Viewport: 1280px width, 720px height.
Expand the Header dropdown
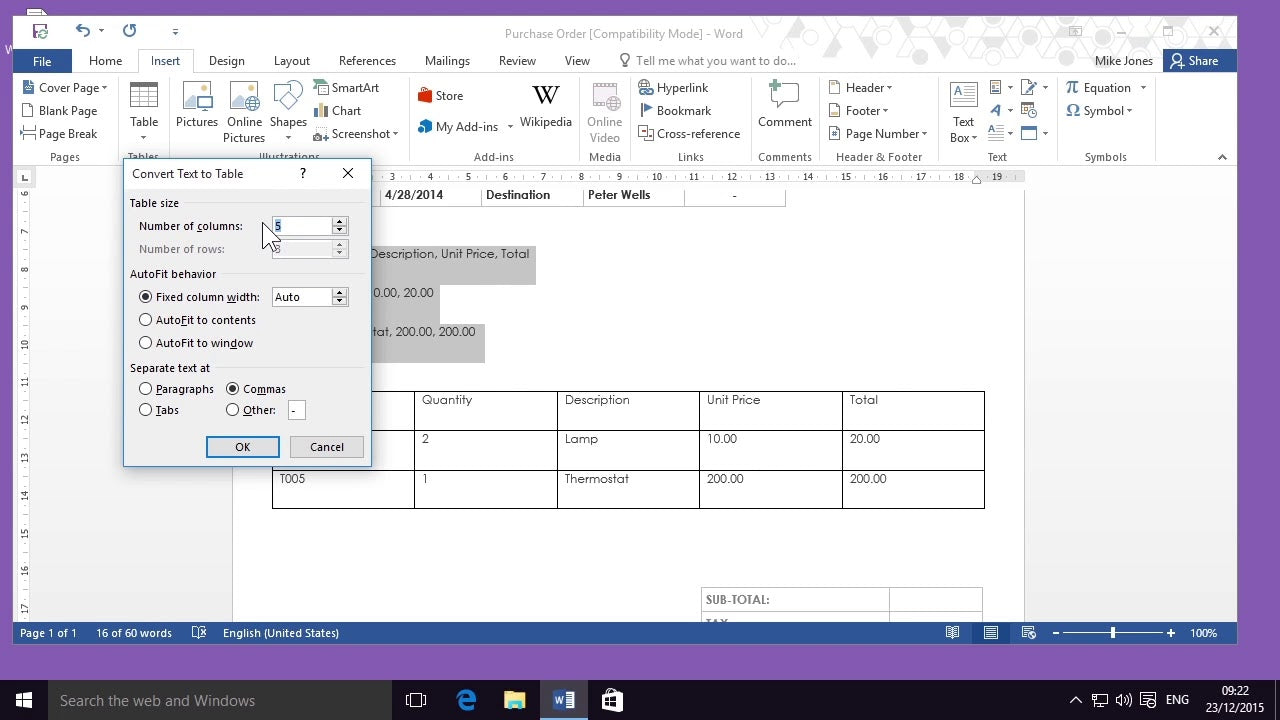[x=861, y=88]
